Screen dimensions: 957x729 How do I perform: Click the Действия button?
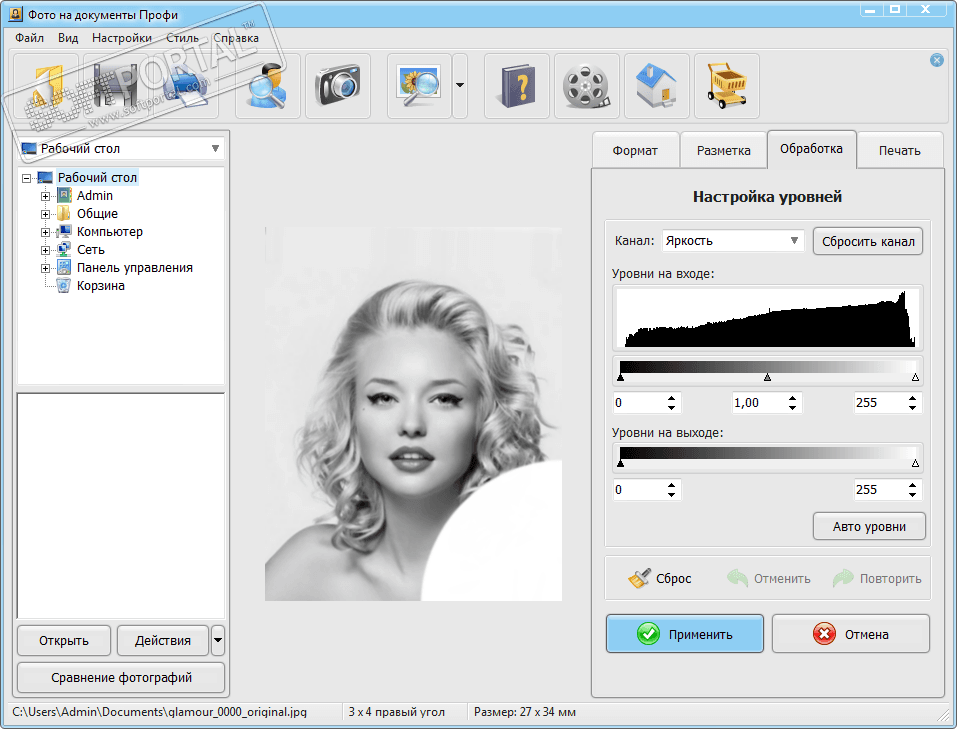pyautogui.click(x=163, y=640)
